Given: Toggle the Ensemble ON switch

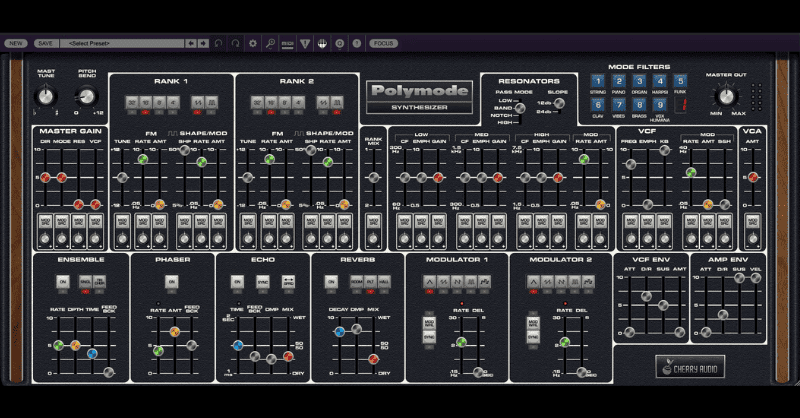Looking at the screenshot, I should click(x=63, y=282).
